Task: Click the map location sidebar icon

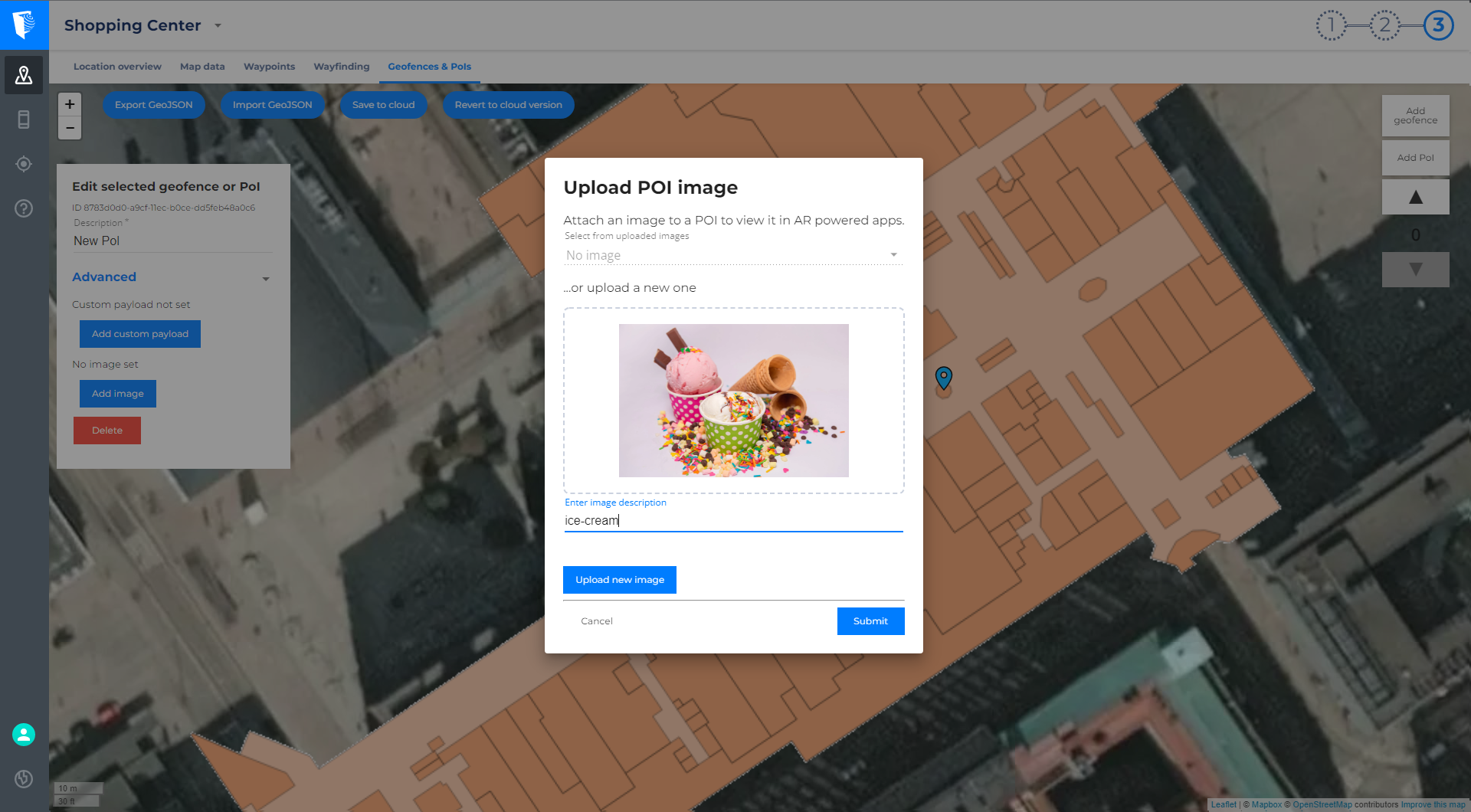Action: (x=24, y=75)
